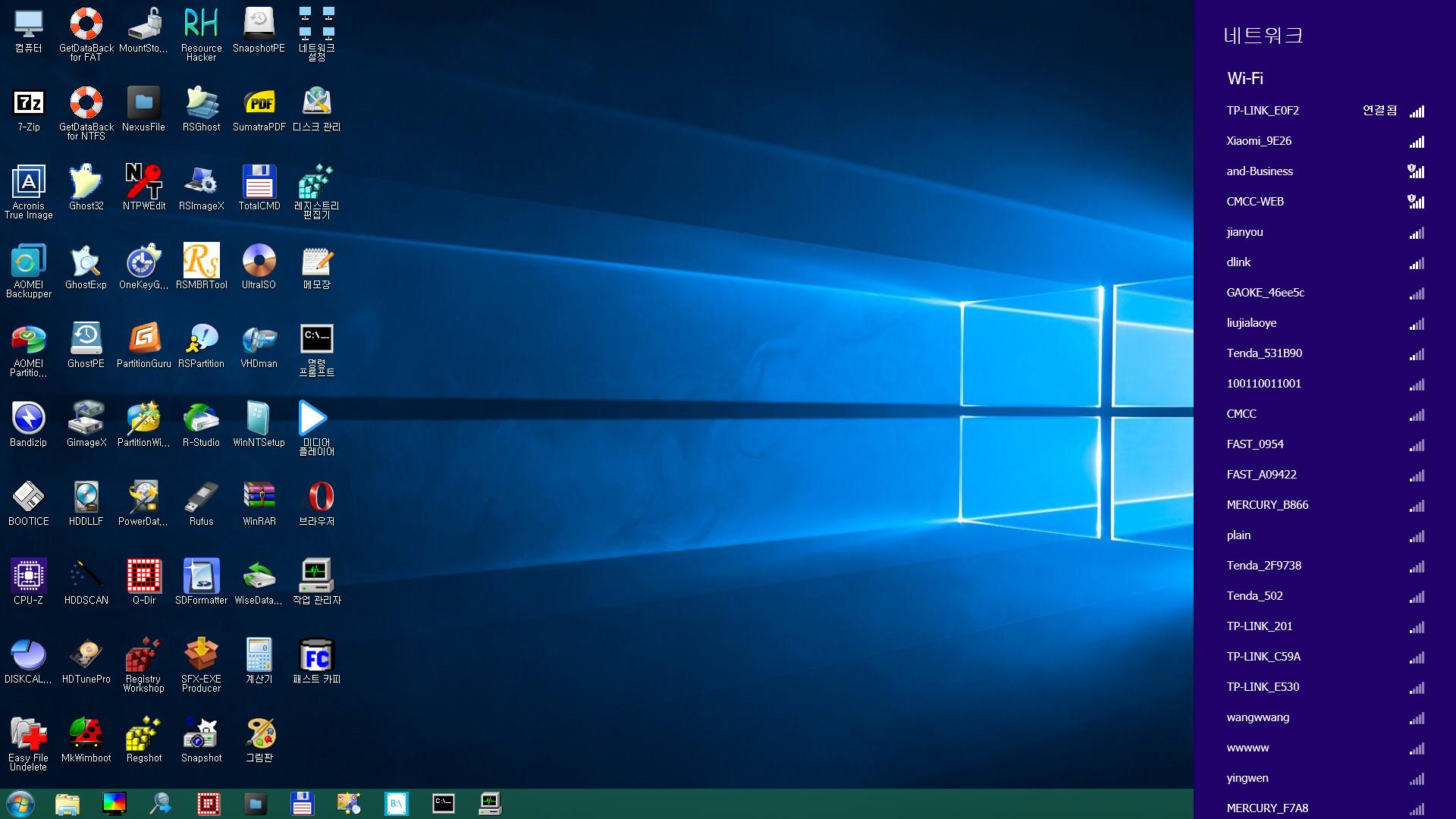This screenshot has height=819, width=1456.
Task: Select the and-Business Wi-Fi network
Action: (x=1325, y=171)
